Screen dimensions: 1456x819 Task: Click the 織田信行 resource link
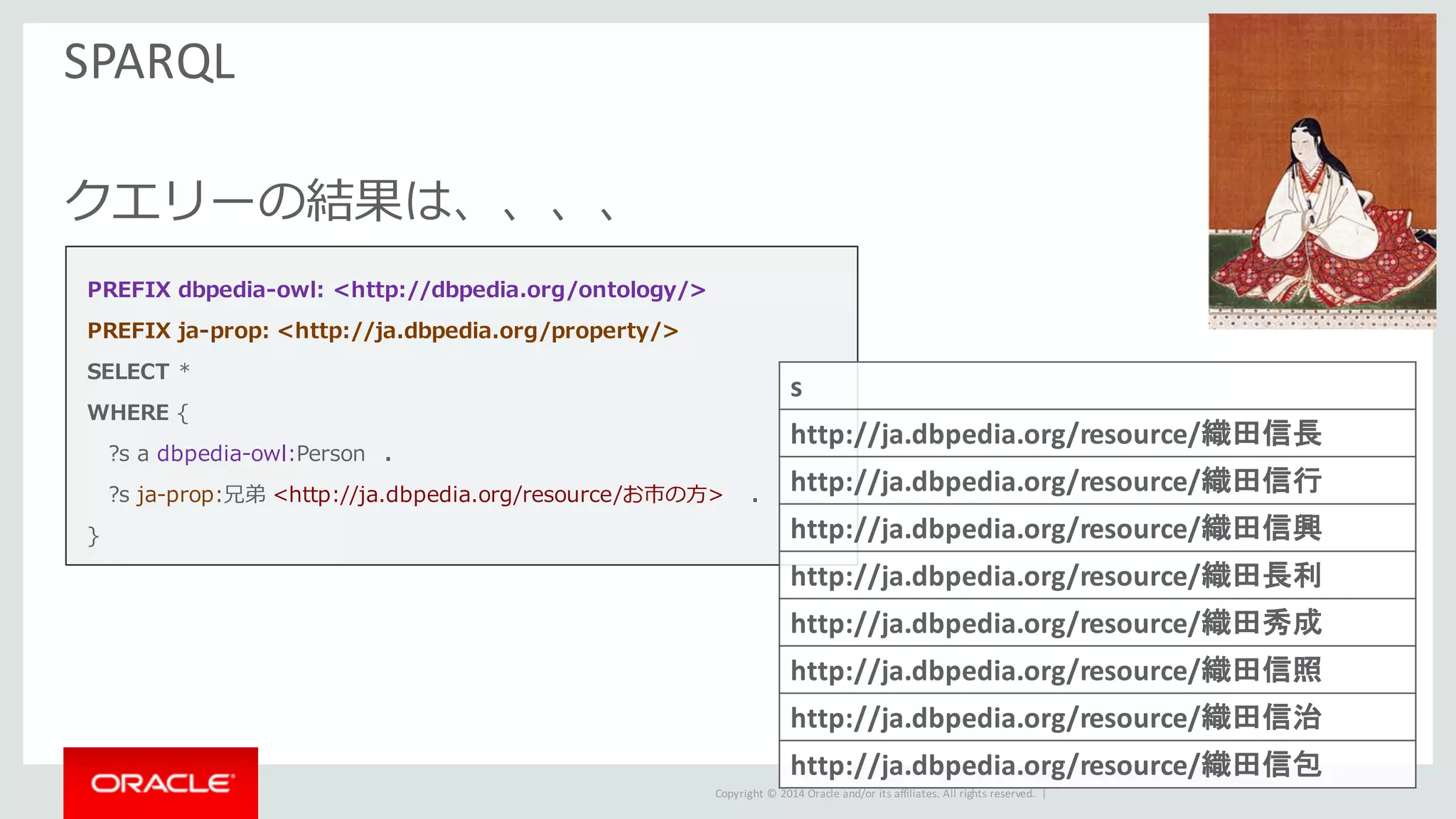(x=1056, y=481)
